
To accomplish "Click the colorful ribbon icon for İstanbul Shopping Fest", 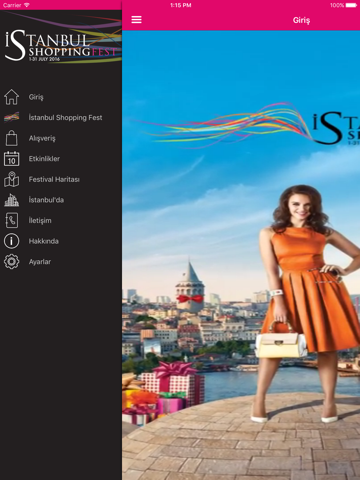I will [x=11, y=117].
